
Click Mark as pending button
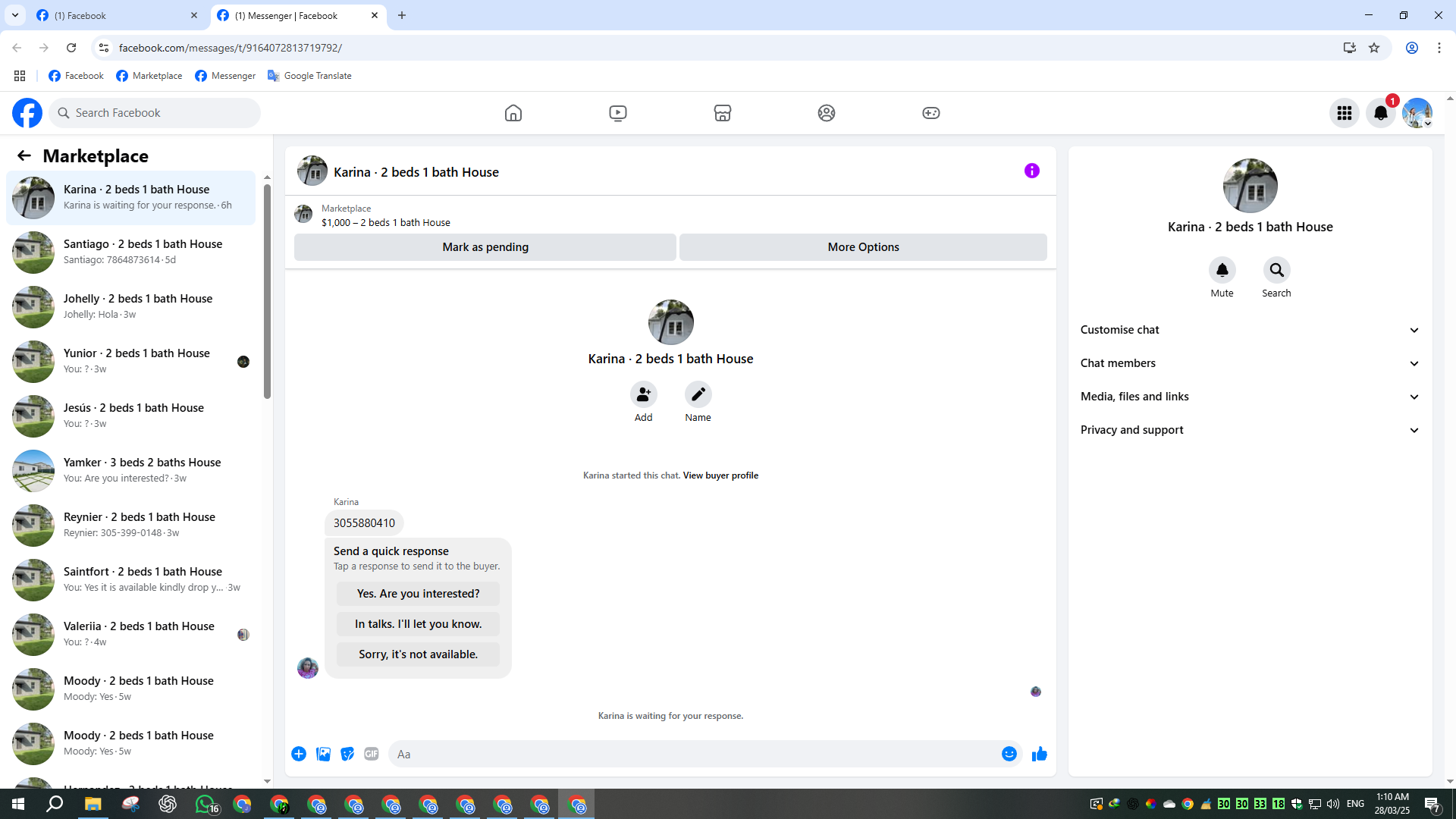pos(485,247)
